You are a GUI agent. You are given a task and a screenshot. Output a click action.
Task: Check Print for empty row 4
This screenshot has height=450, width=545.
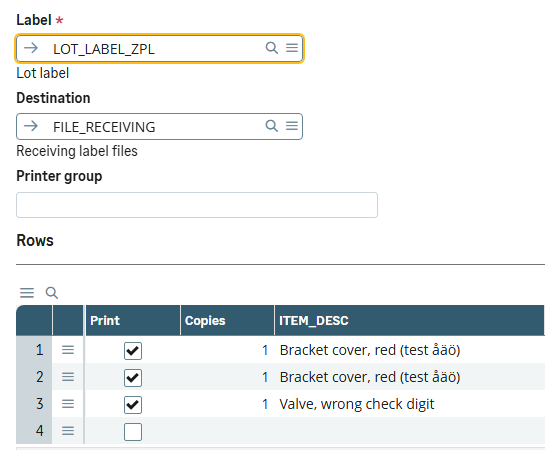pyautogui.click(x=133, y=432)
